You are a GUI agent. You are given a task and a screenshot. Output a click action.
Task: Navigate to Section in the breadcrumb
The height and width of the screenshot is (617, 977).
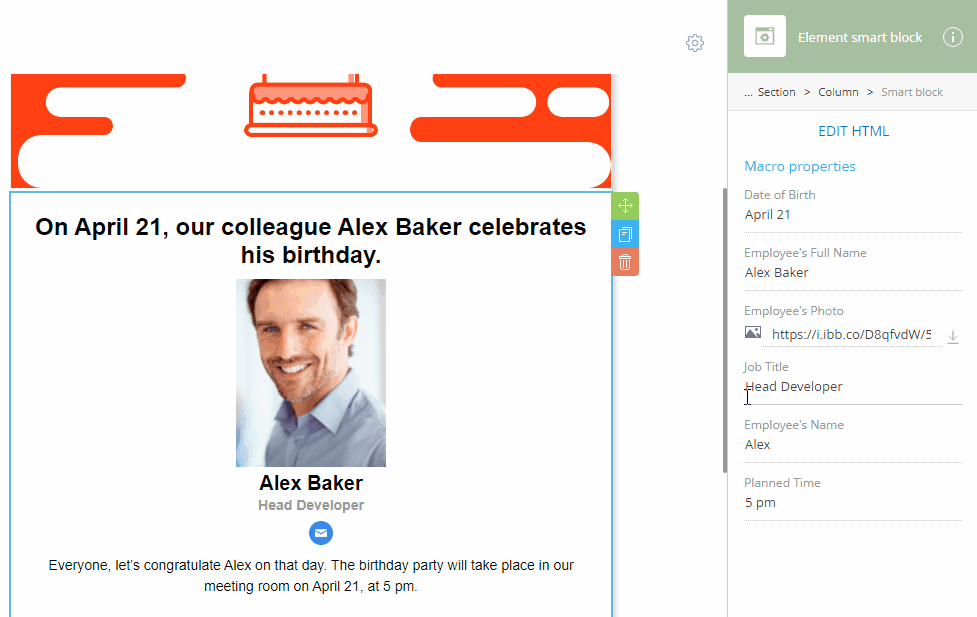click(x=776, y=92)
